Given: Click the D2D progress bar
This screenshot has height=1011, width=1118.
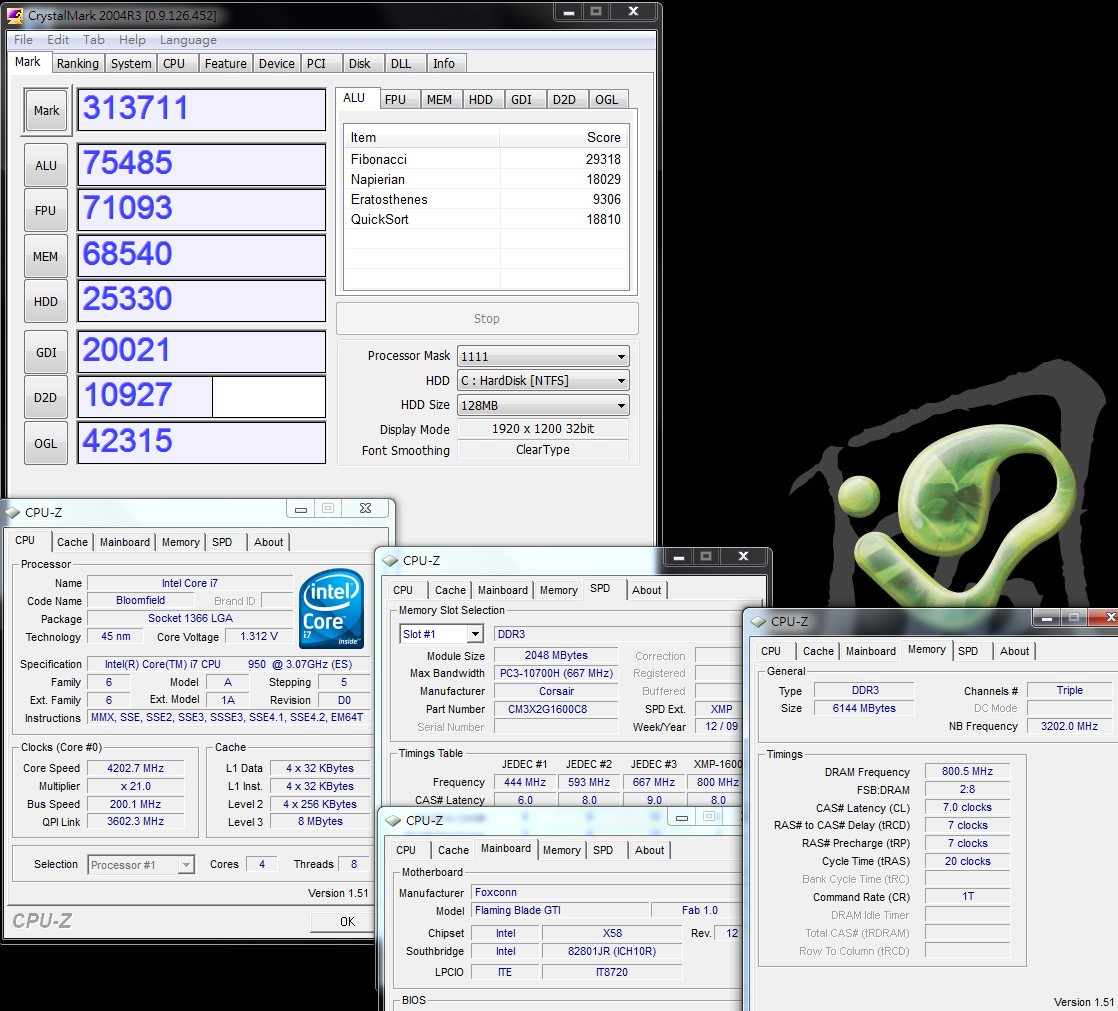Looking at the screenshot, I should 202,397.
